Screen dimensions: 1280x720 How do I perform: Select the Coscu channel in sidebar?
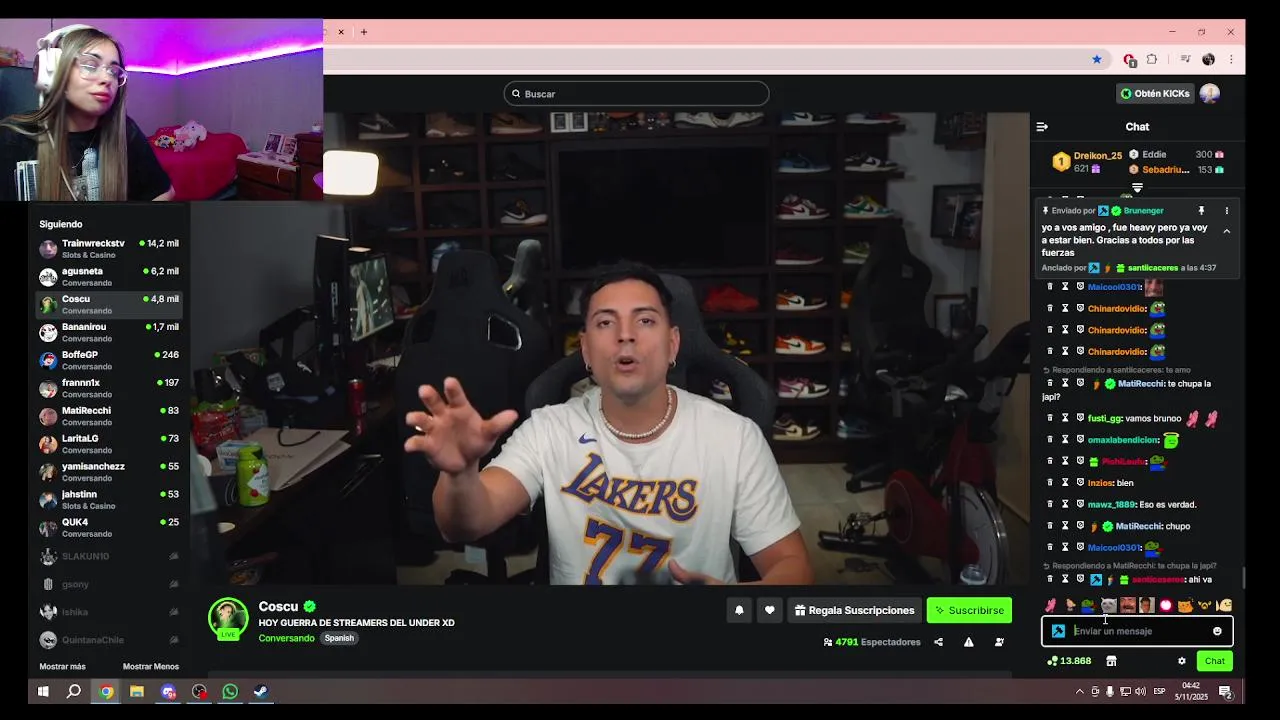click(110, 305)
